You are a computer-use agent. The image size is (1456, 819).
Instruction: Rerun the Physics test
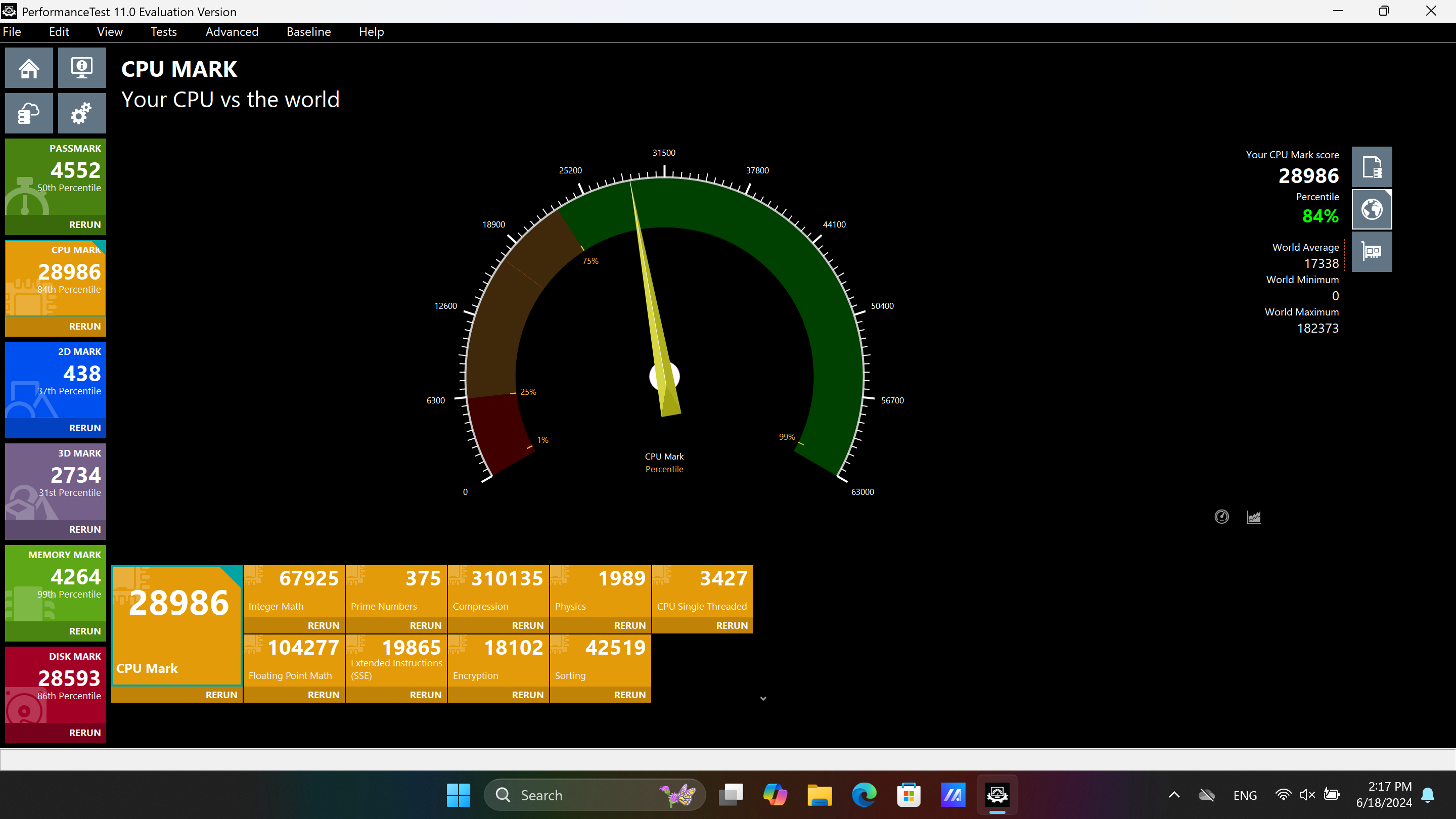tap(629, 626)
